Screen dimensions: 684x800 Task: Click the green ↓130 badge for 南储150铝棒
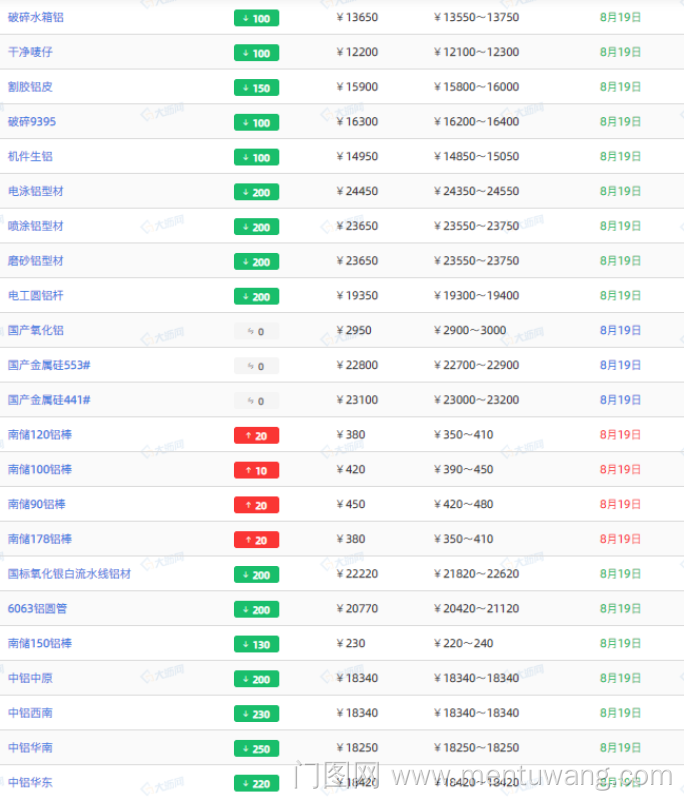pyautogui.click(x=256, y=644)
